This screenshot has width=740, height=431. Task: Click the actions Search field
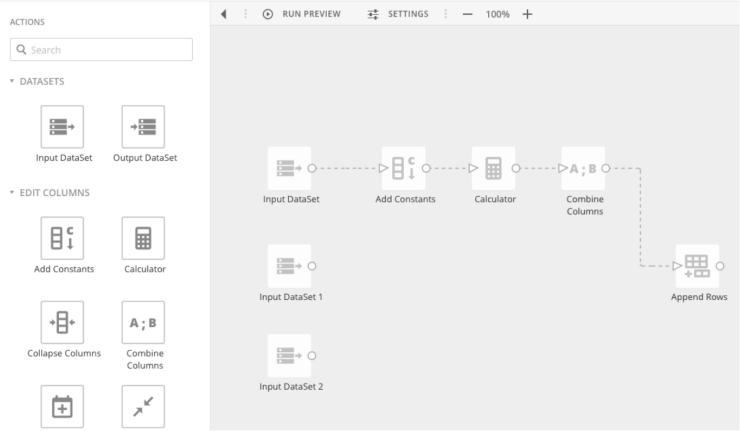coord(101,50)
